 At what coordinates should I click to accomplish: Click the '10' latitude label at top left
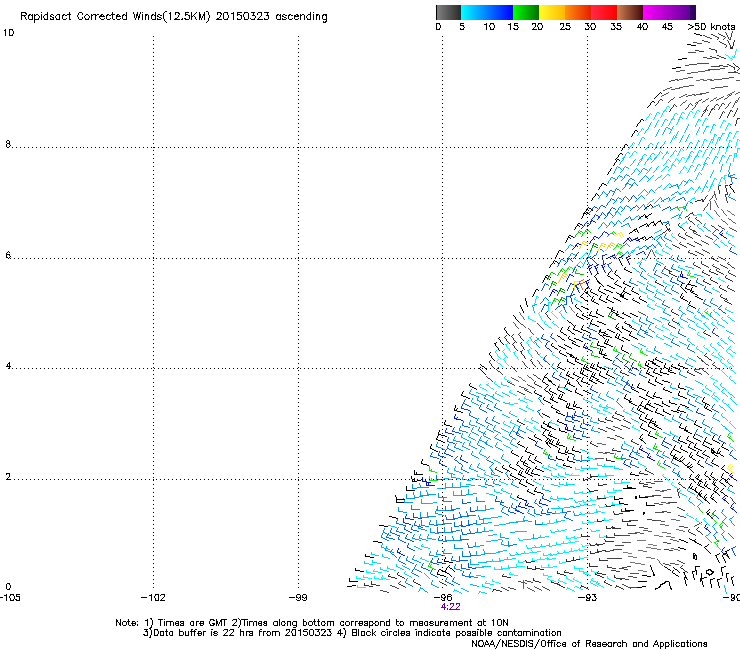8,33
